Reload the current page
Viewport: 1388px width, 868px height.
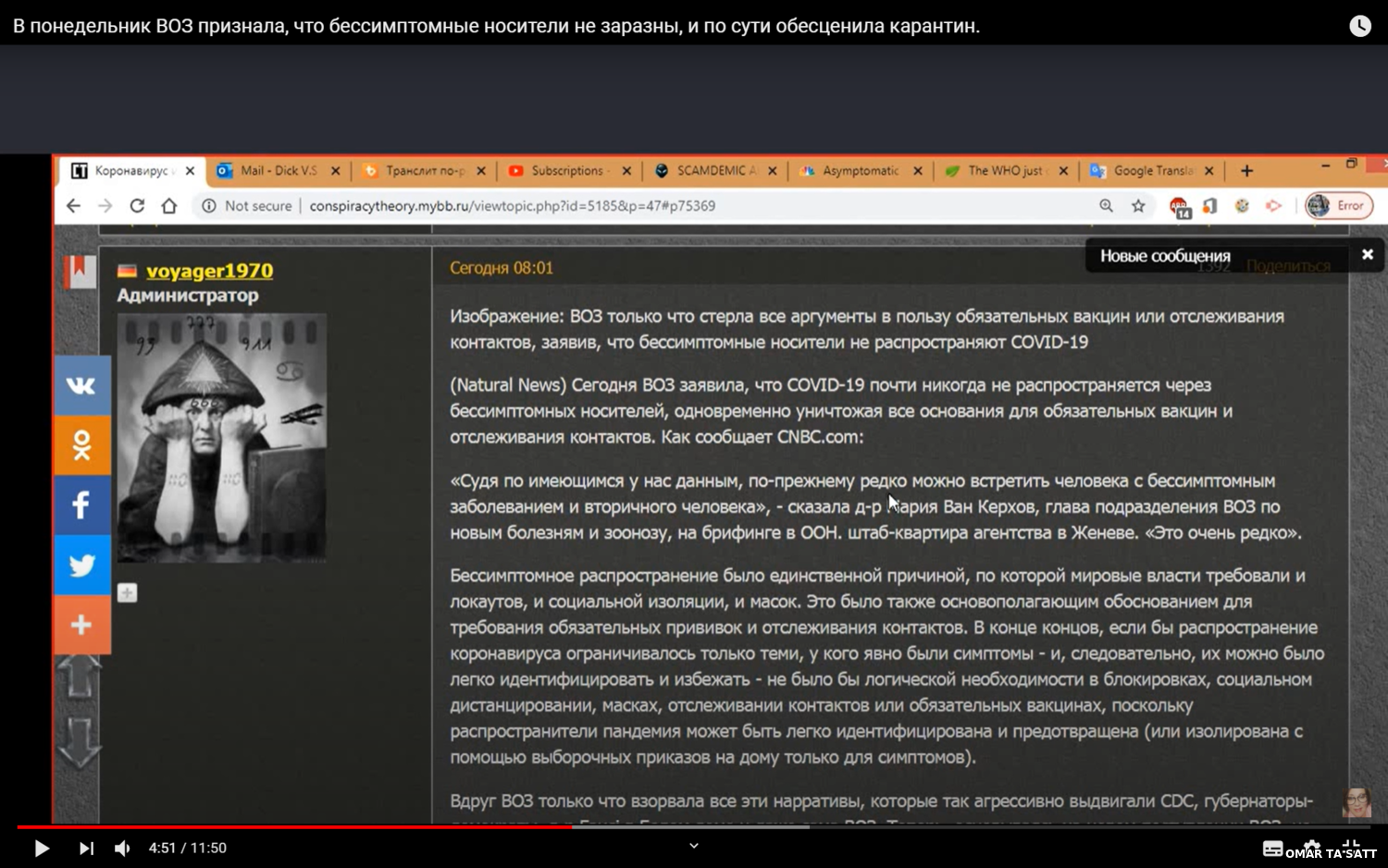137,205
